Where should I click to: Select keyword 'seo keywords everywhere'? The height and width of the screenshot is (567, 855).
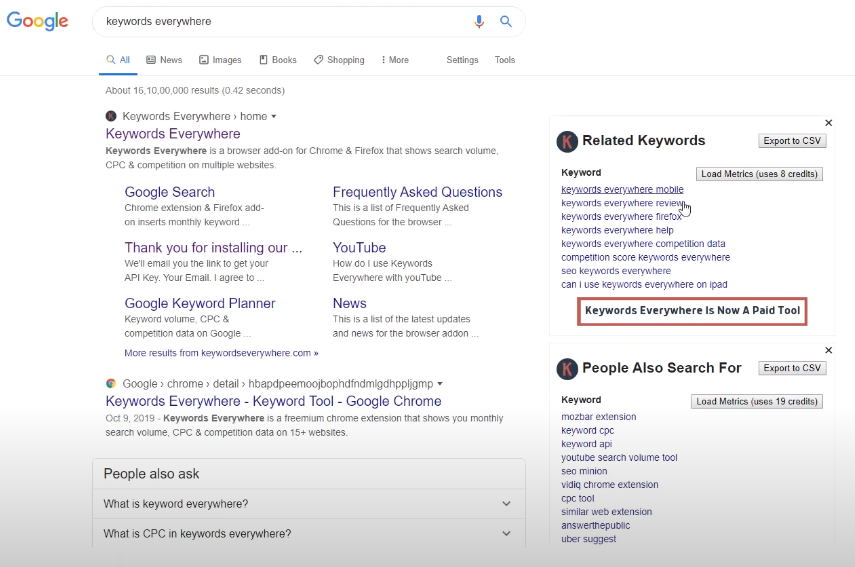click(x=616, y=271)
